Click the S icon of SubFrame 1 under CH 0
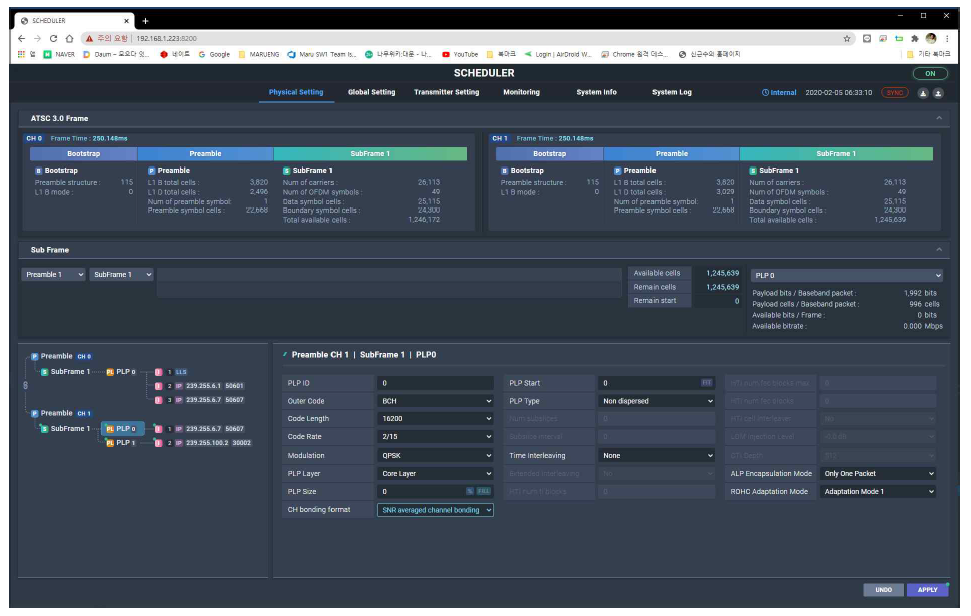This screenshot has height=616, width=971. (x=45, y=372)
